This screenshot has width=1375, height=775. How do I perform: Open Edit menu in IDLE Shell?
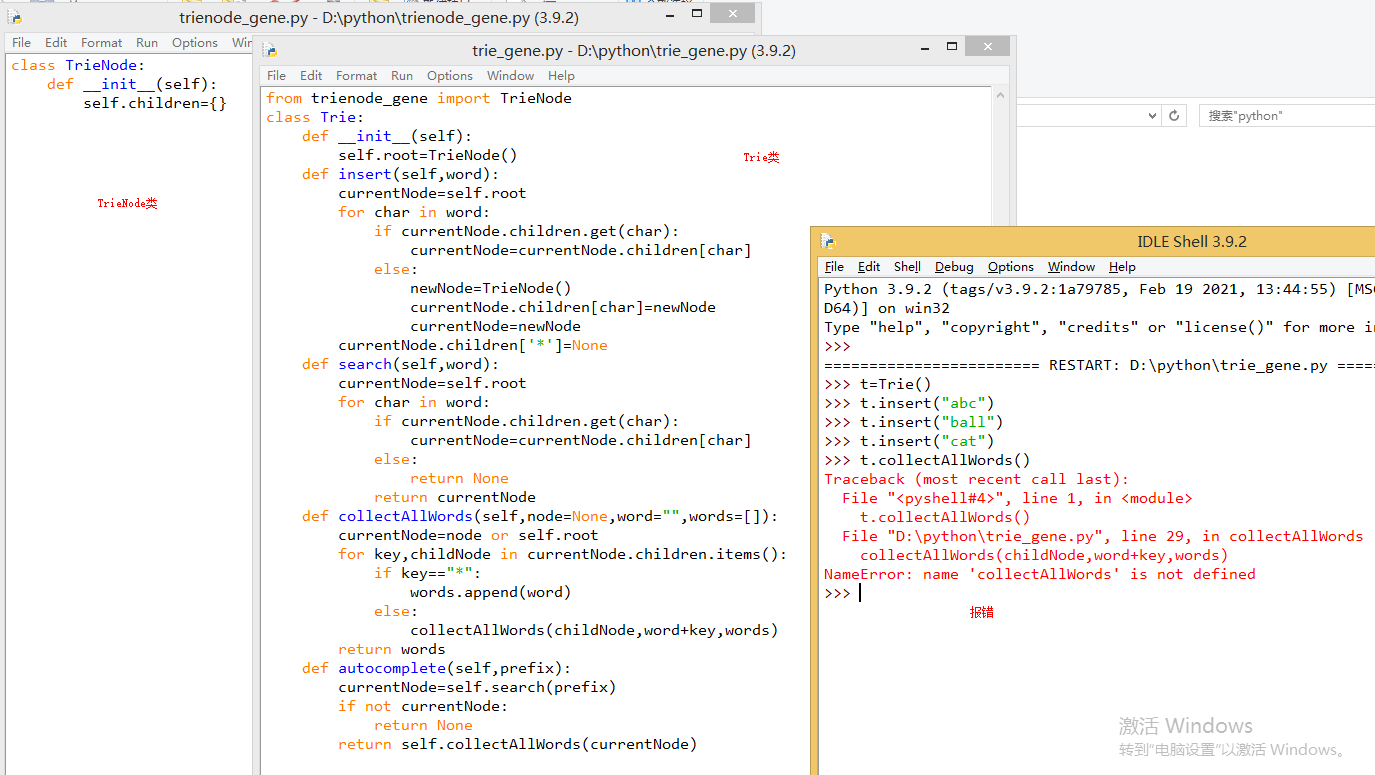pos(869,267)
